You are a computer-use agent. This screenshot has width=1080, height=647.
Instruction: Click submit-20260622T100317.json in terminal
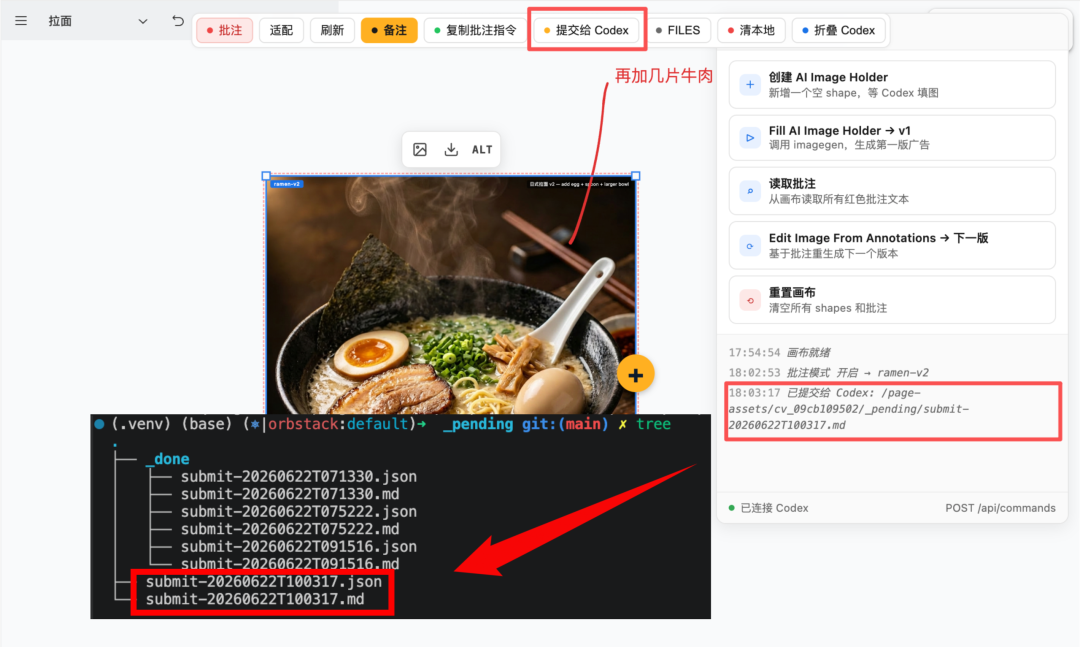[264, 582]
